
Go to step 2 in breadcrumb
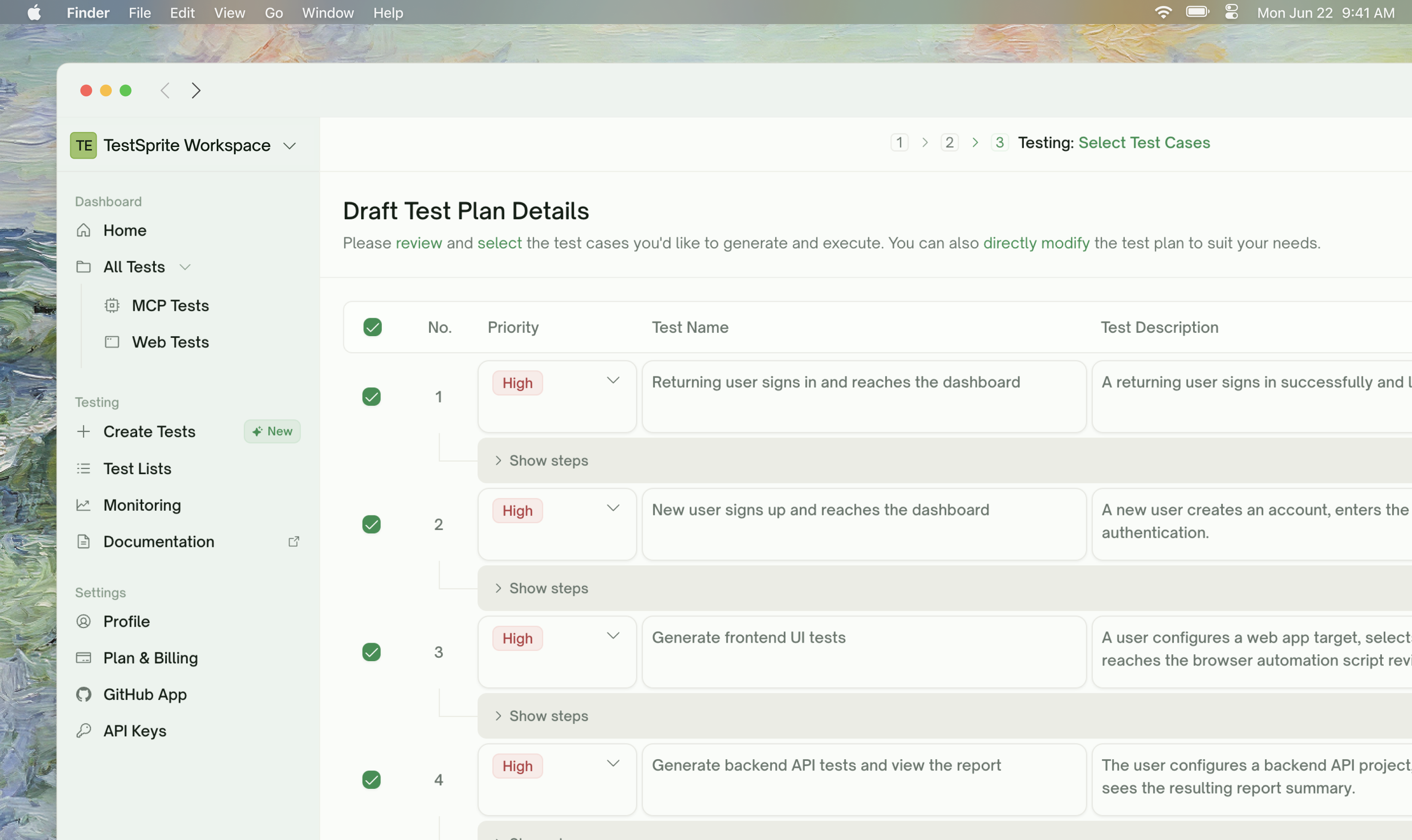(x=949, y=143)
